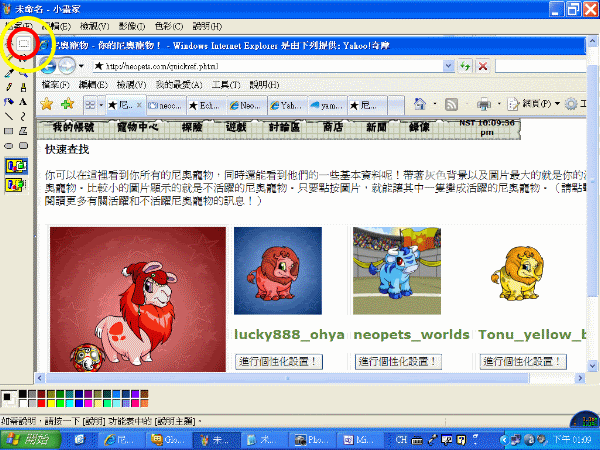The image size is (600, 450).
Task: Select the Ellipse tool
Action: pyautogui.click(x=9, y=146)
